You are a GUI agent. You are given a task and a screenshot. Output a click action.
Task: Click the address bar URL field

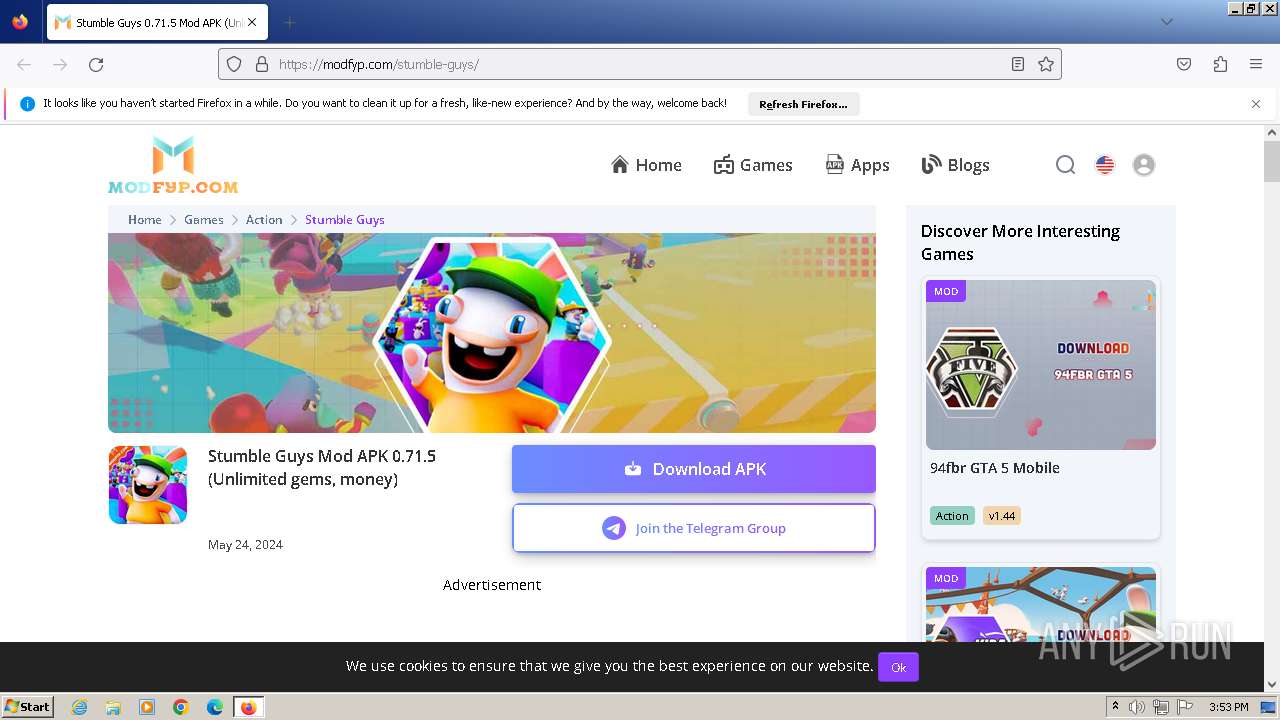[x=640, y=64]
